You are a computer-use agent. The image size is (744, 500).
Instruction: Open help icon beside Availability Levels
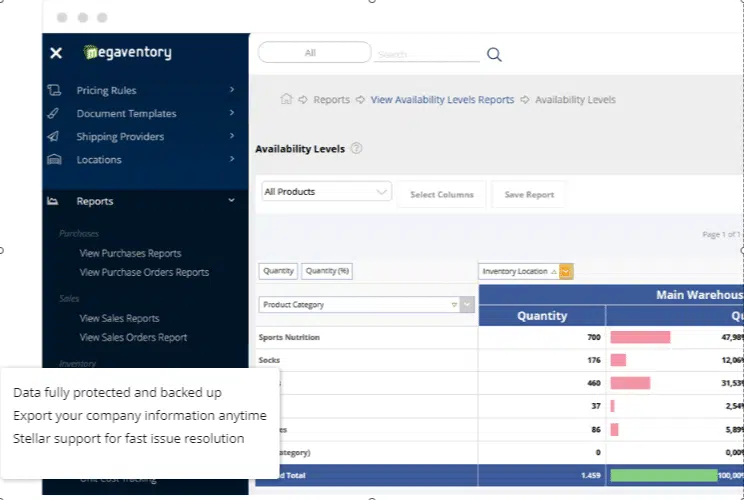[356, 148]
